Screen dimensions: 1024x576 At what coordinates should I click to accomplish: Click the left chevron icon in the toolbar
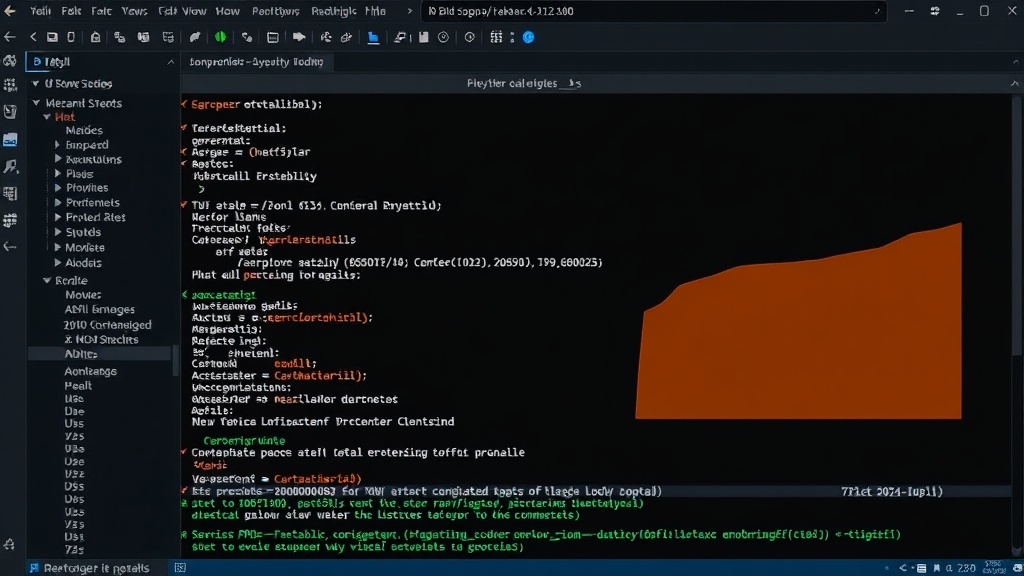pos(33,37)
